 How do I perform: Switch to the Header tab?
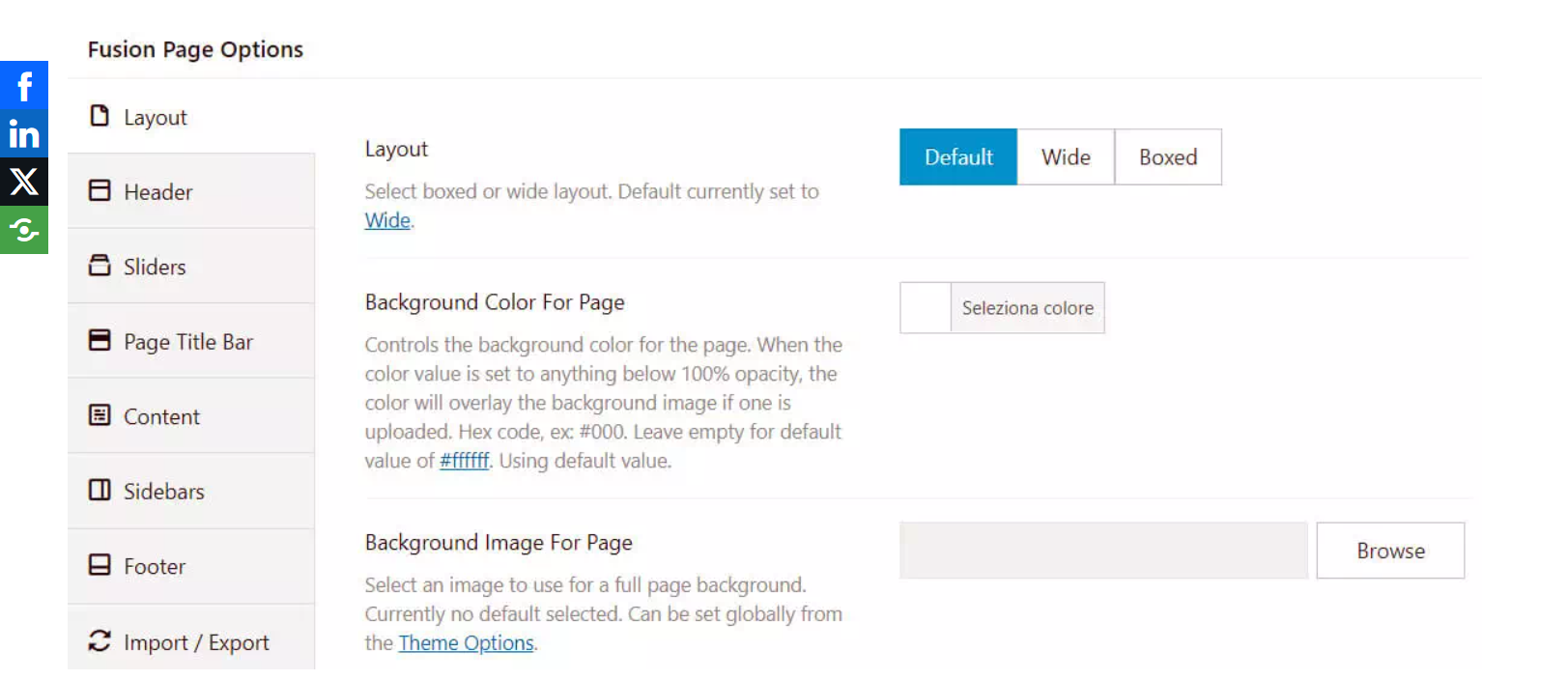click(x=191, y=191)
